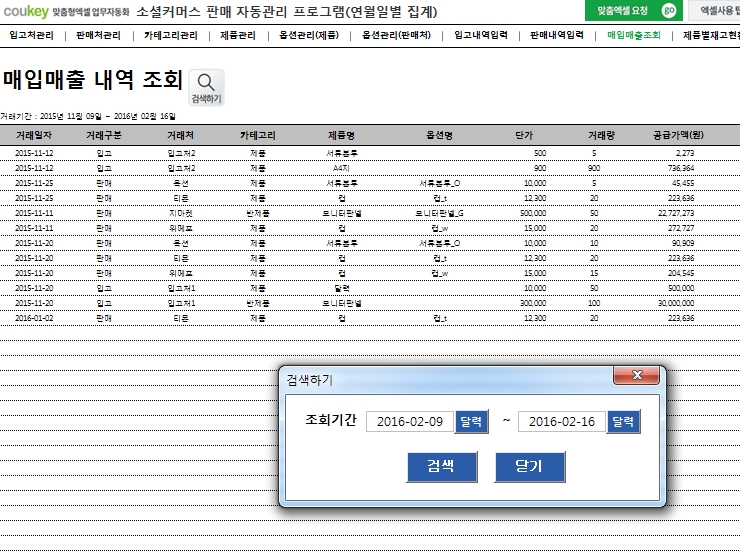Click the 거래처 column header
The width and height of the screenshot is (740, 555).
(x=181, y=135)
